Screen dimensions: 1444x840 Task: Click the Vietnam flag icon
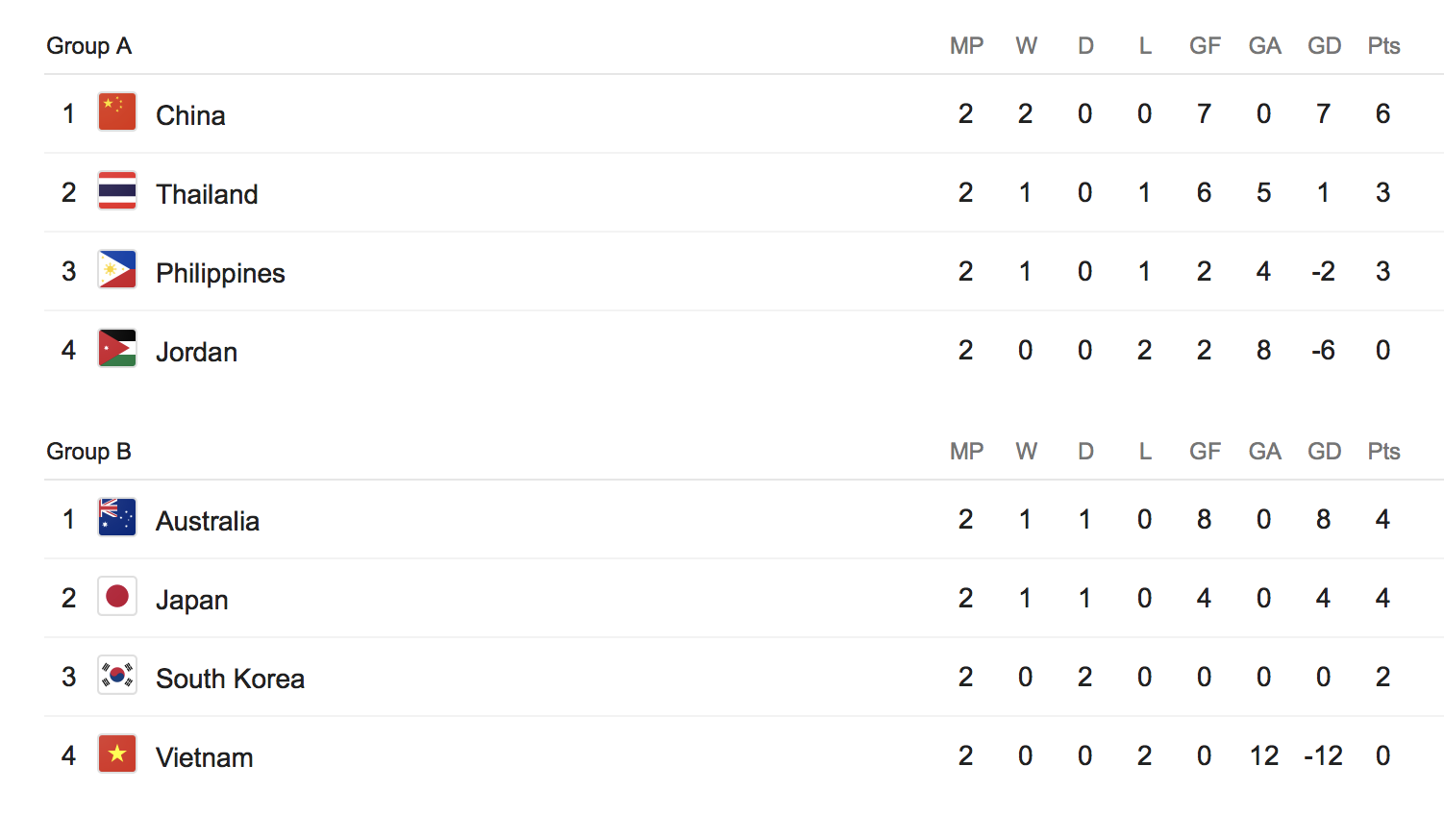[117, 754]
